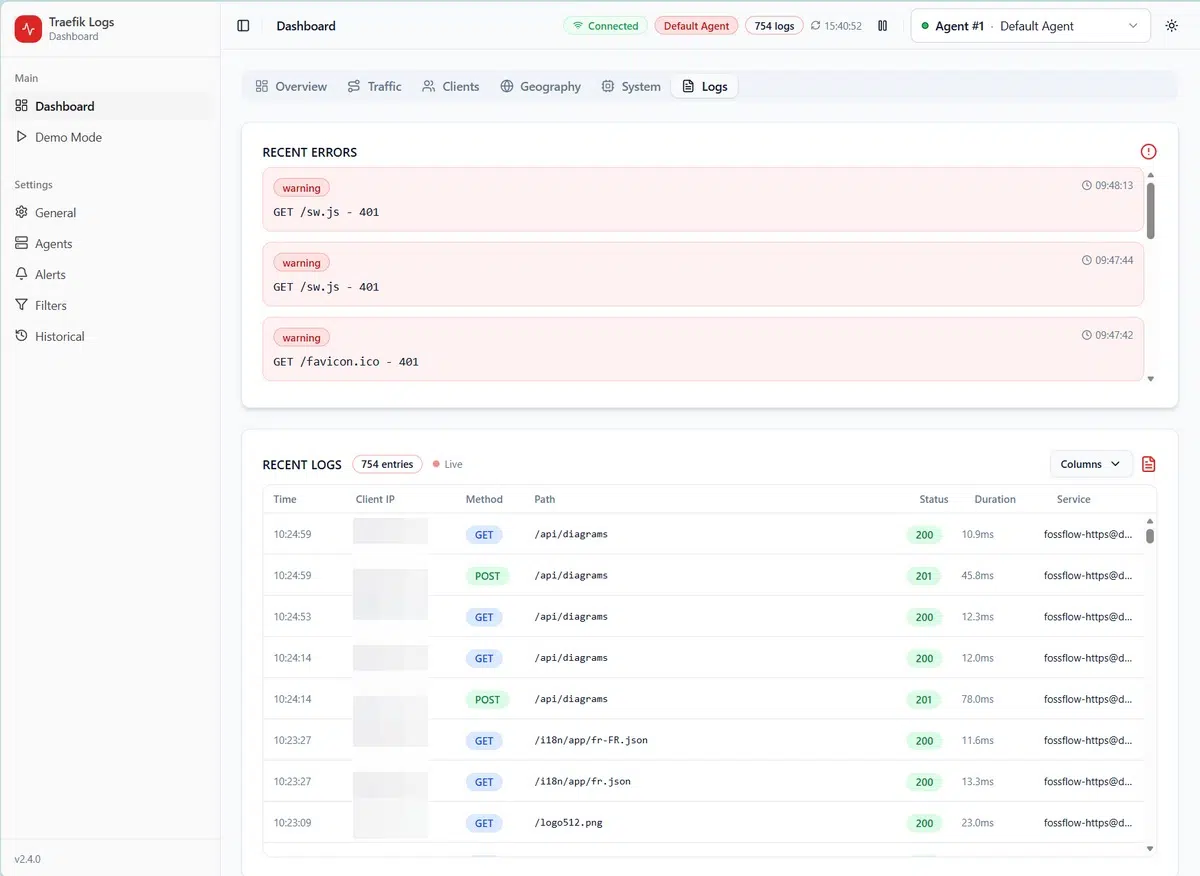Click the 754 logs badge
Screen dimensions: 1200x876
click(x=774, y=26)
